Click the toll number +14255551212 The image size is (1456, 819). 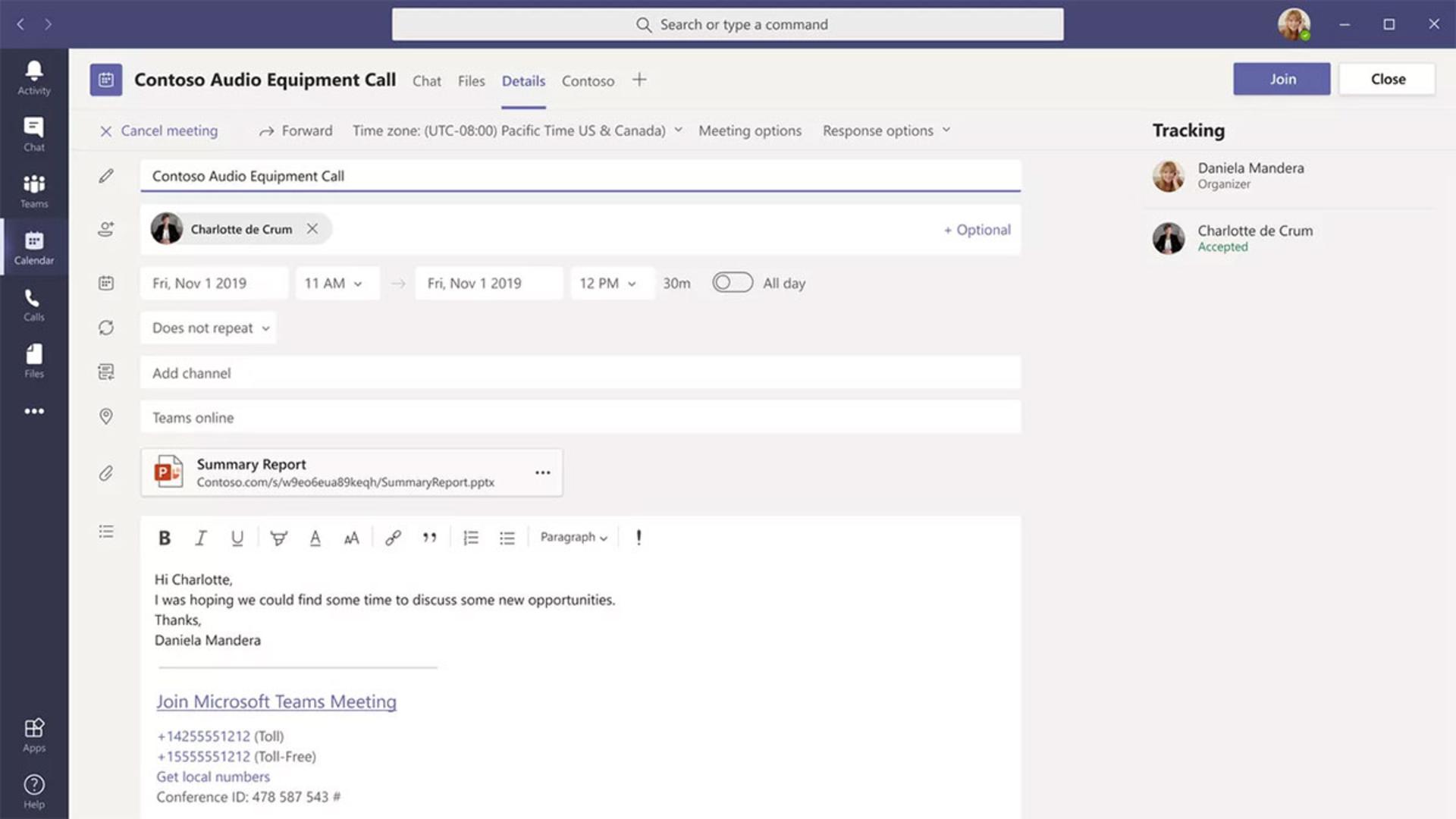click(x=203, y=736)
